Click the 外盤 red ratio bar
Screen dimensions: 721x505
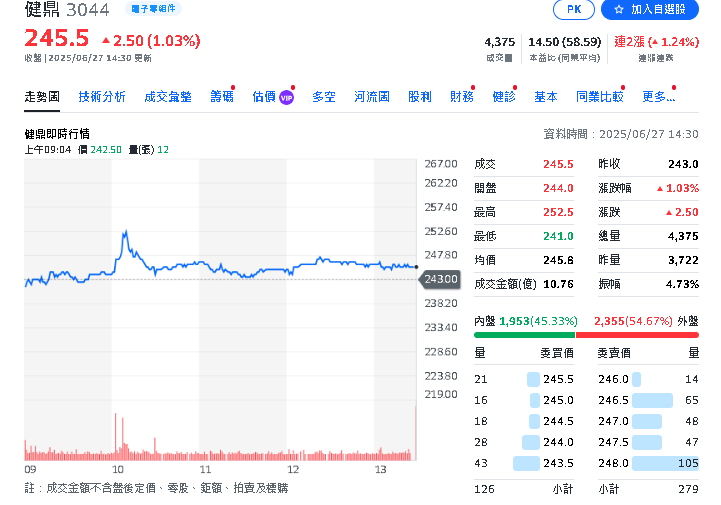coord(637,335)
